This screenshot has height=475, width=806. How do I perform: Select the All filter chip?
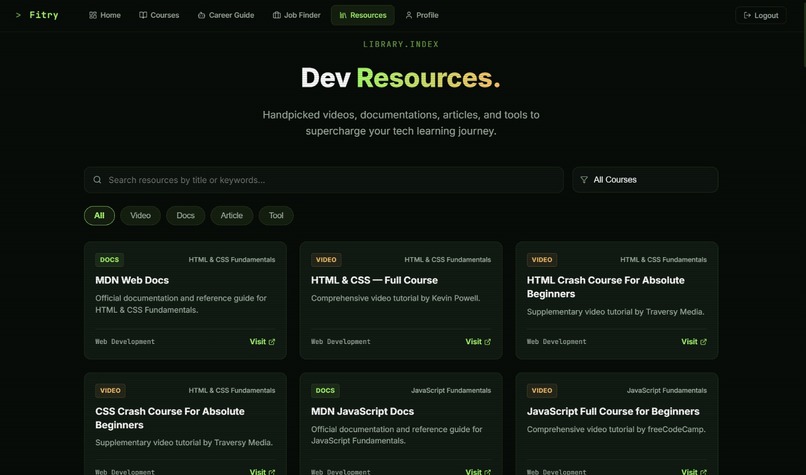pyautogui.click(x=99, y=215)
